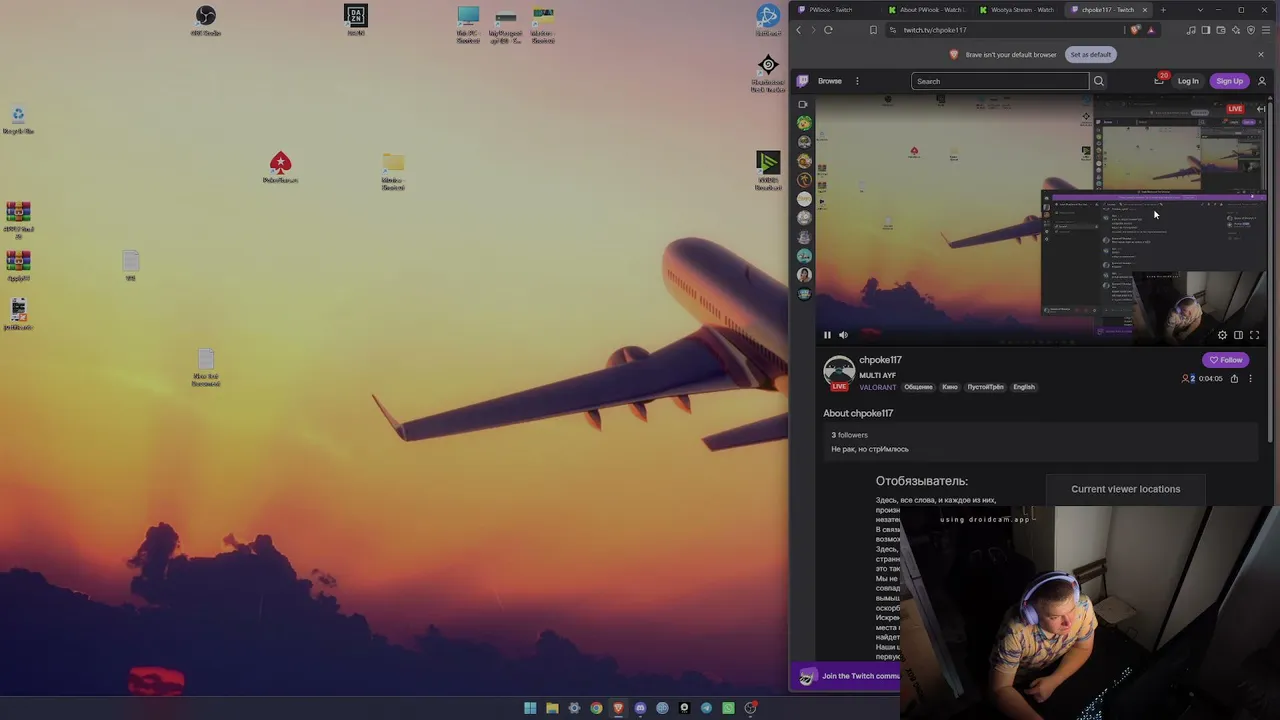The height and width of the screenshot is (720, 1280).
Task: Click the address bar URL twitch.tv/chpoke117
Action: pyautogui.click(x=935, y=30)
